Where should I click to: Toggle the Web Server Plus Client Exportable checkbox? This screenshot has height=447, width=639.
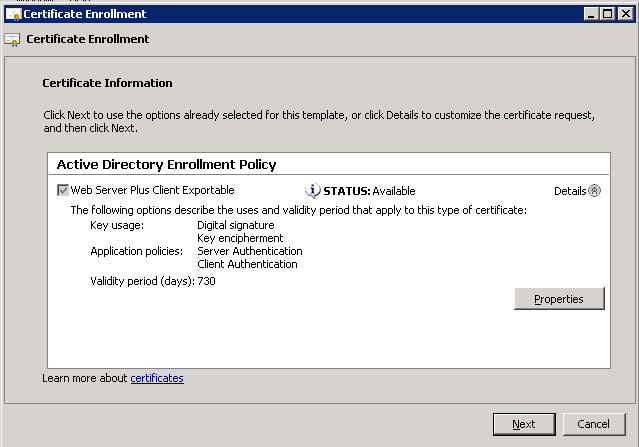point(63,190)
